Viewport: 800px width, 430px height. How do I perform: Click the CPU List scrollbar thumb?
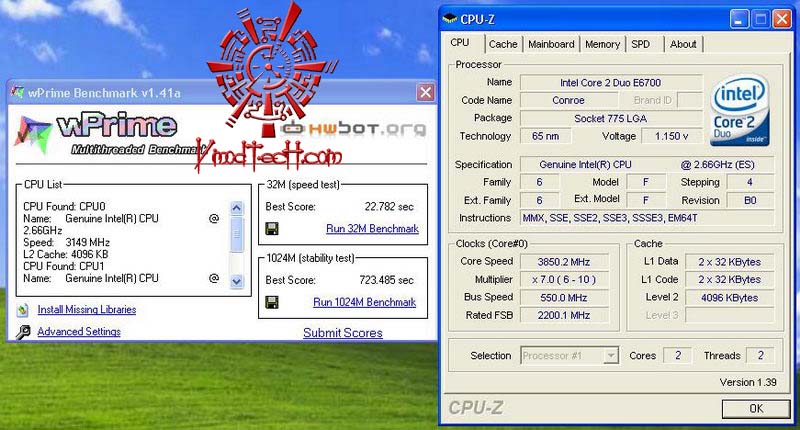click(x=236, y=234)
